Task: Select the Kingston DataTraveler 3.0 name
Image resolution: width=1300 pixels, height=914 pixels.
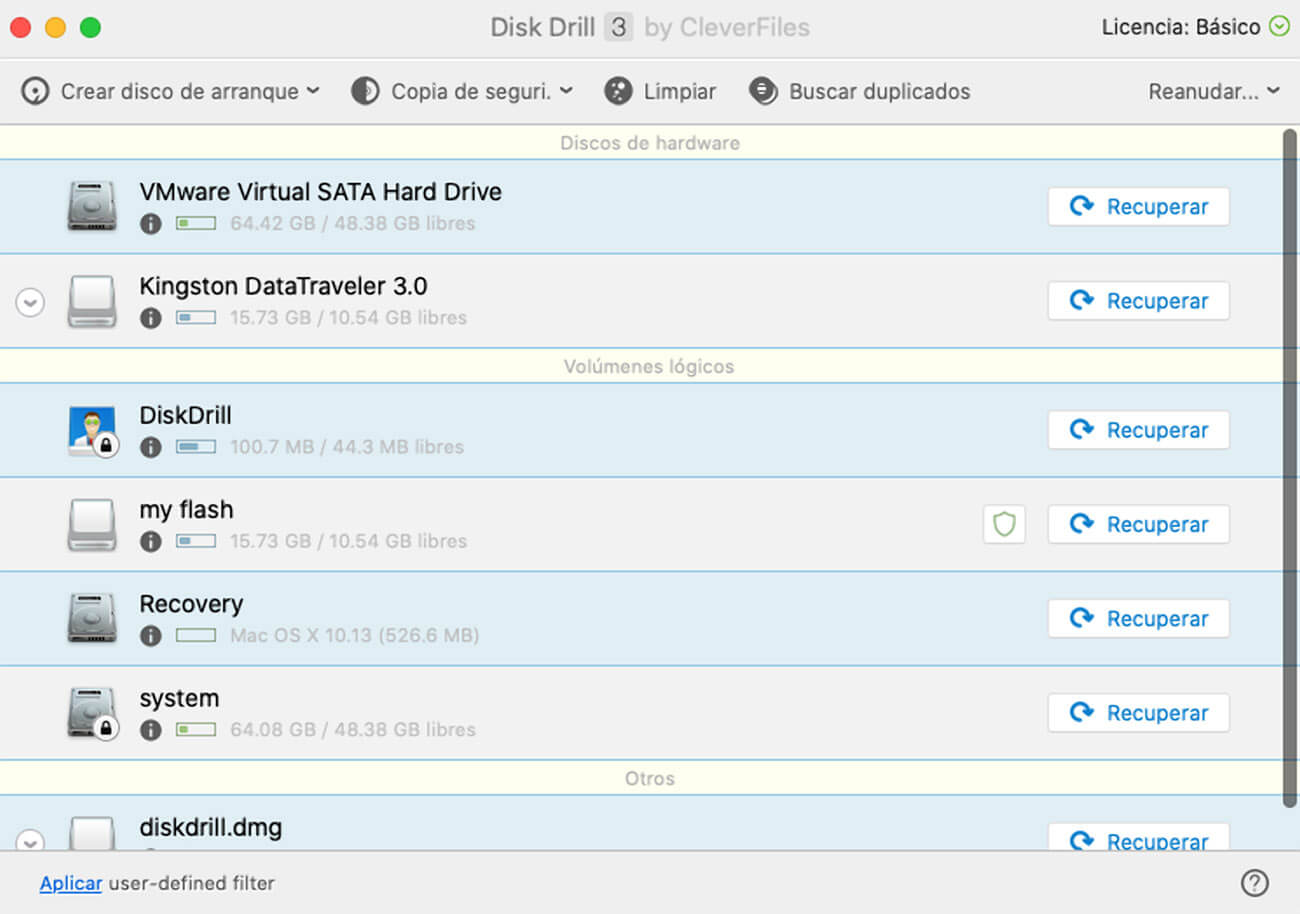Action: click(283, 286)
